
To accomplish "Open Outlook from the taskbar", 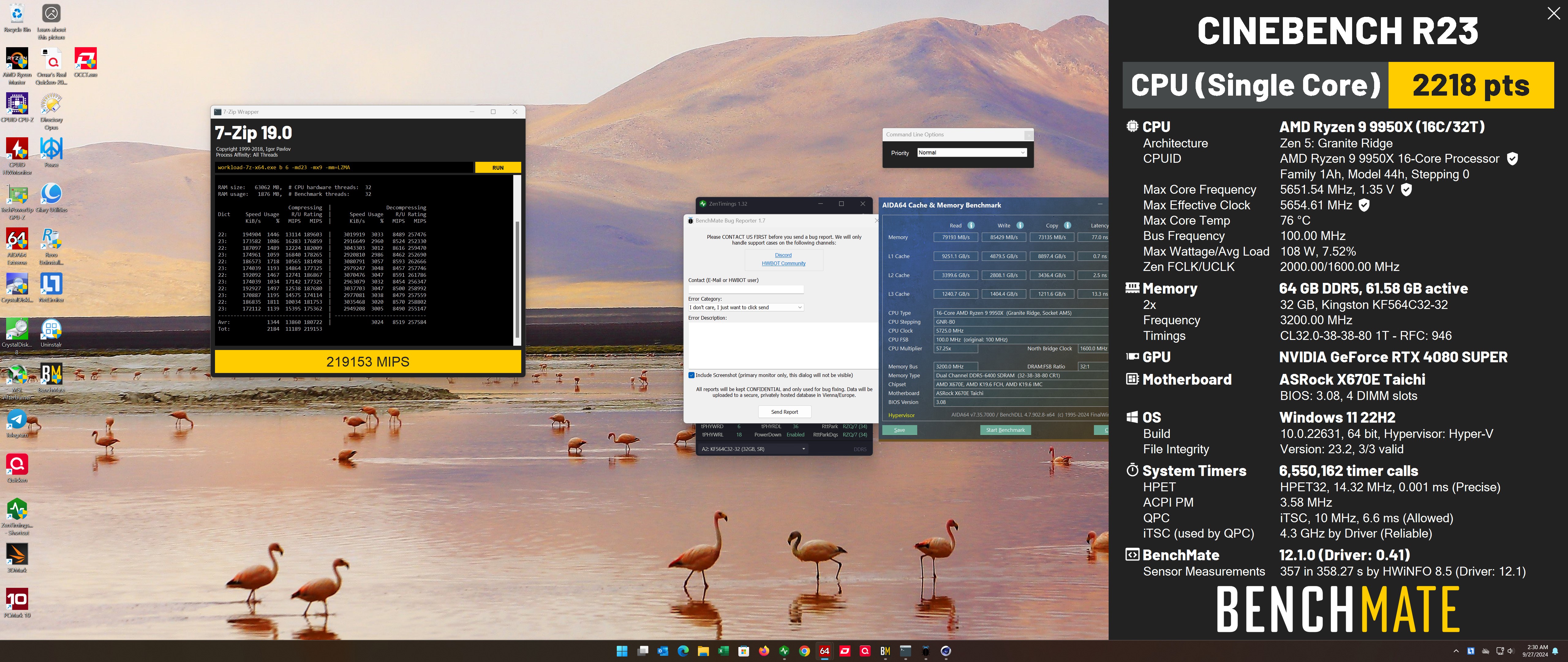I will (x=662, y=651).
